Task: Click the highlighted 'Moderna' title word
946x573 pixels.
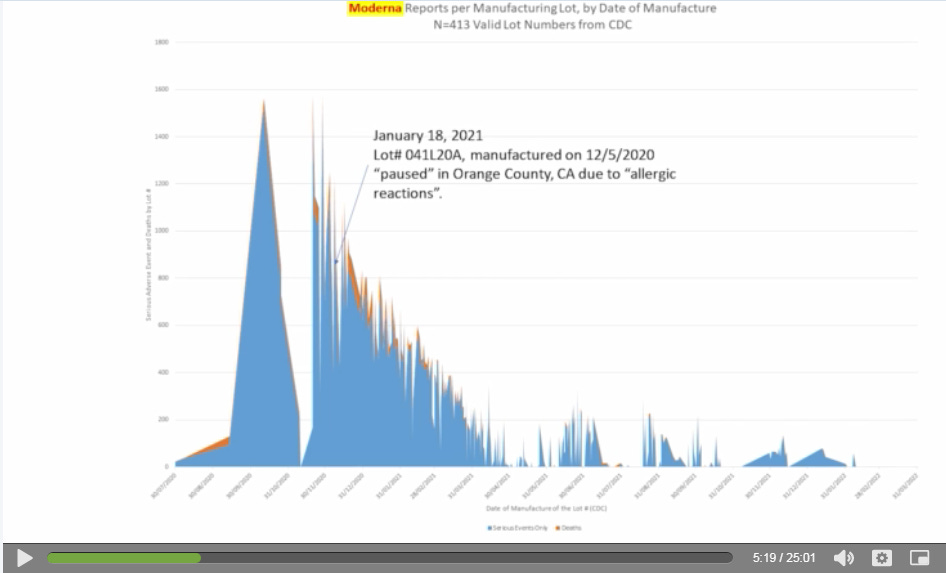Action: 375,8
